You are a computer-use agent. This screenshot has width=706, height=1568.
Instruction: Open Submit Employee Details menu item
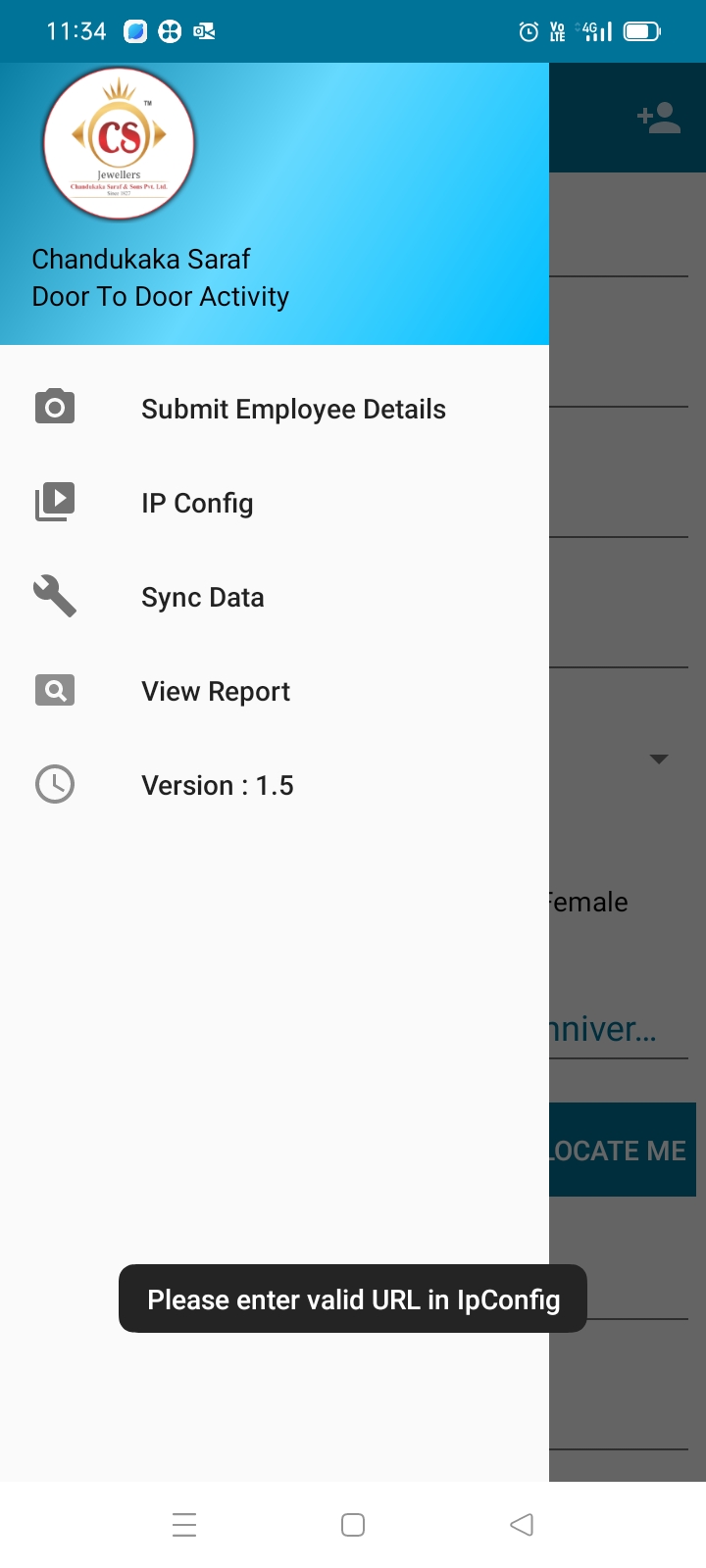click(x=275, y=409)
